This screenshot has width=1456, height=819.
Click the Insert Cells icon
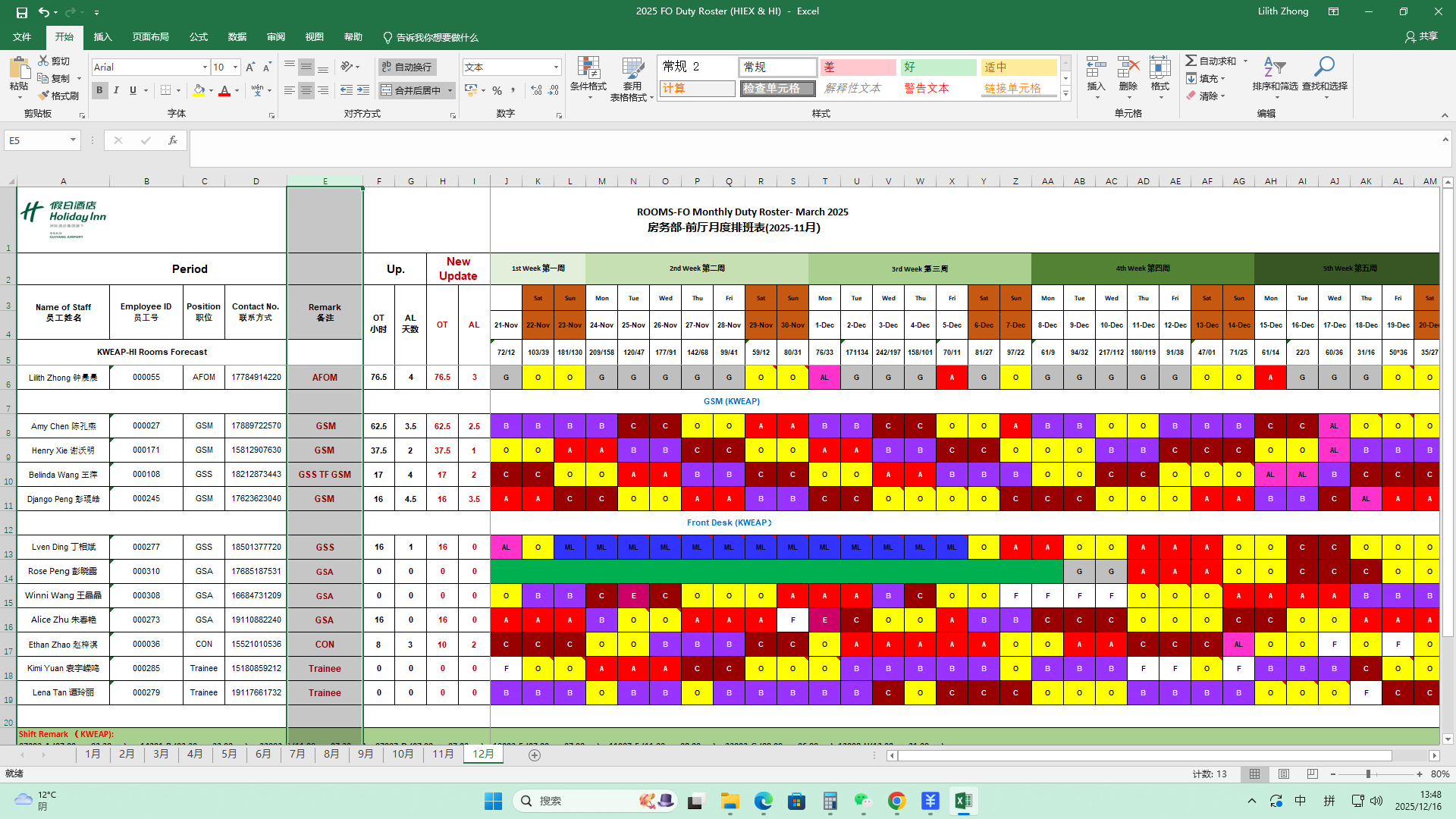1096,68
